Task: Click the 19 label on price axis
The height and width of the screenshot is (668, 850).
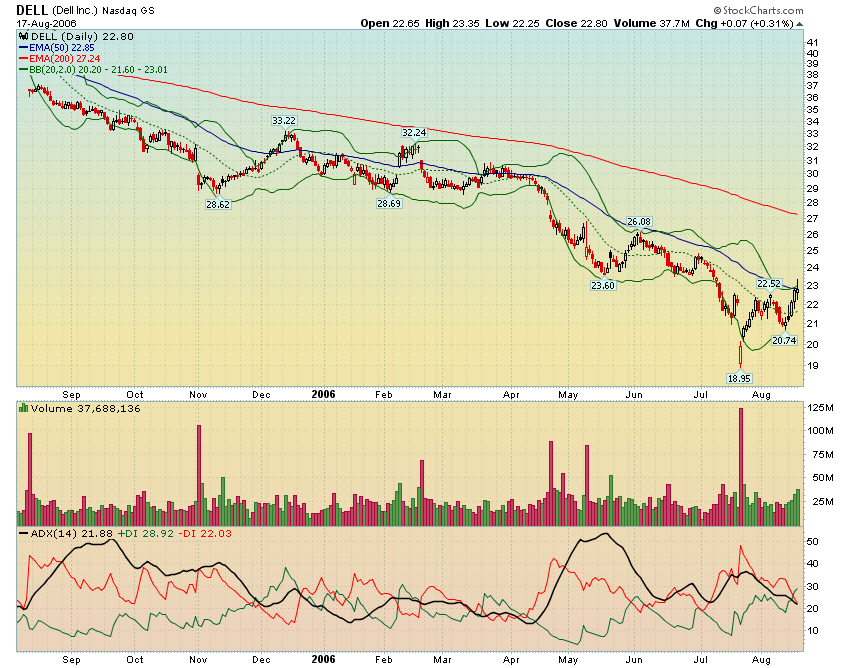Action: coord(813,365)
